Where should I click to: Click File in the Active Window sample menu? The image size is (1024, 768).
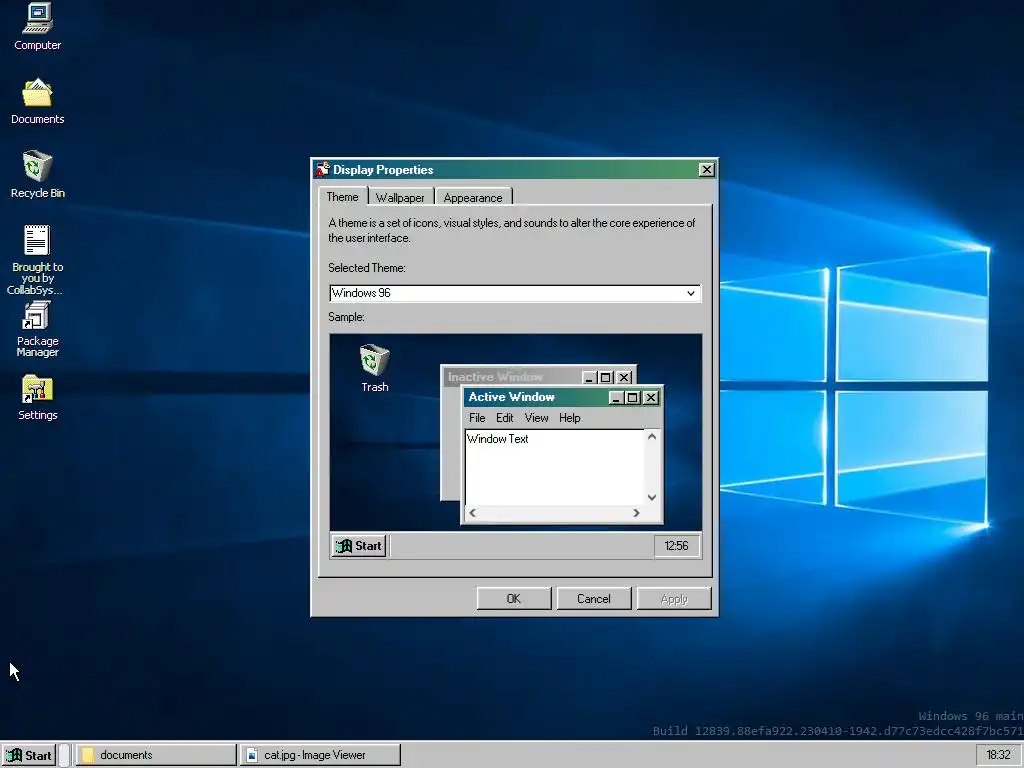[x=477, y=418]
